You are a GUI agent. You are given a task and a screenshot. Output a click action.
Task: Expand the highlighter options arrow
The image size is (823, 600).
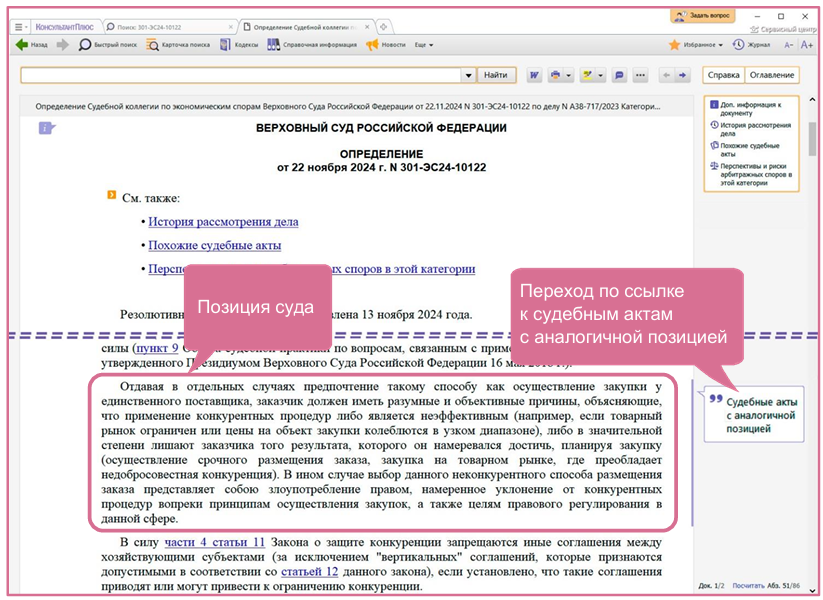click(600, 75)
